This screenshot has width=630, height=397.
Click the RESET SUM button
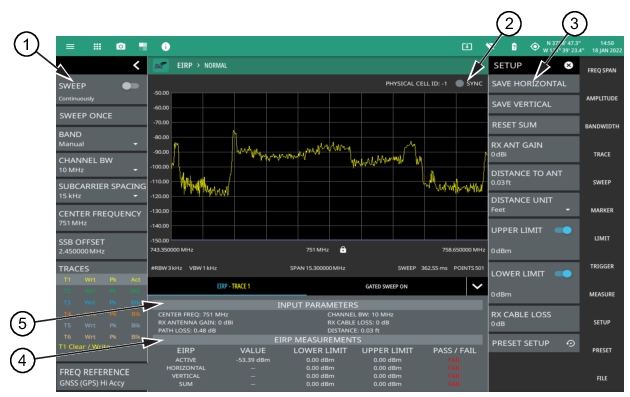(534, 125)
